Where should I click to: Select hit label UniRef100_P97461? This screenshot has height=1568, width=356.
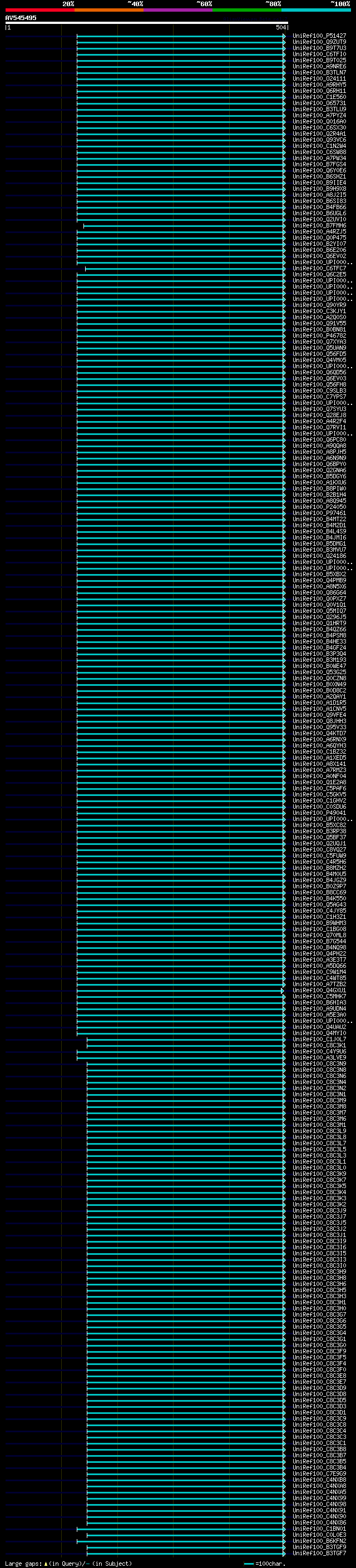319,513
